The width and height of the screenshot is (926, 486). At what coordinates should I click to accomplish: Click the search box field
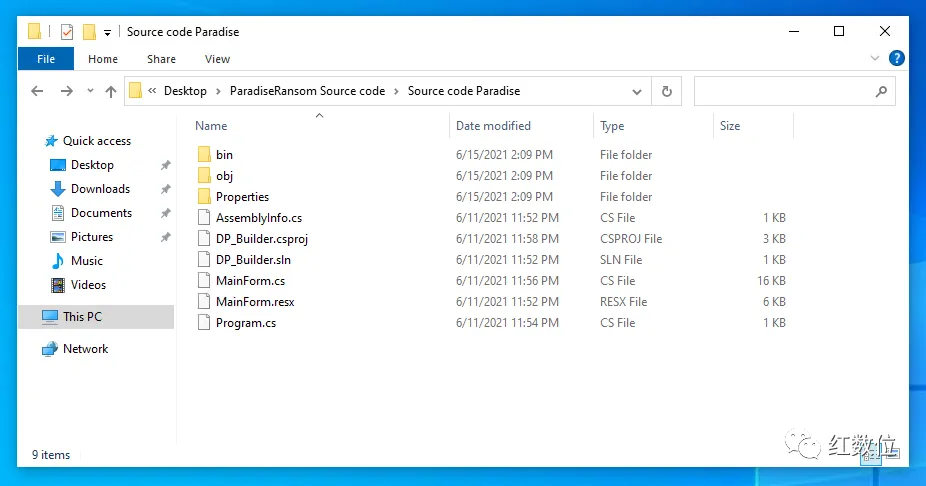[794, 92]
